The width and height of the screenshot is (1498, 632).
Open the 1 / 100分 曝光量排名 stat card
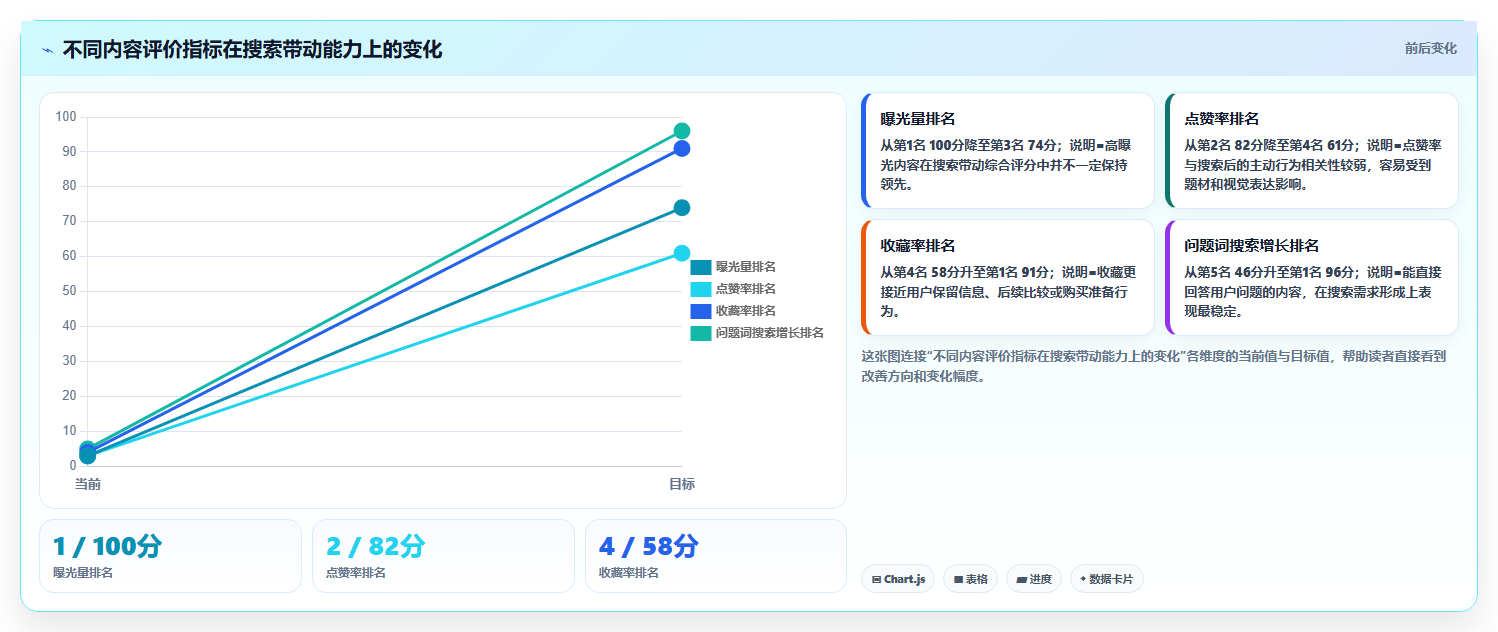170,556
